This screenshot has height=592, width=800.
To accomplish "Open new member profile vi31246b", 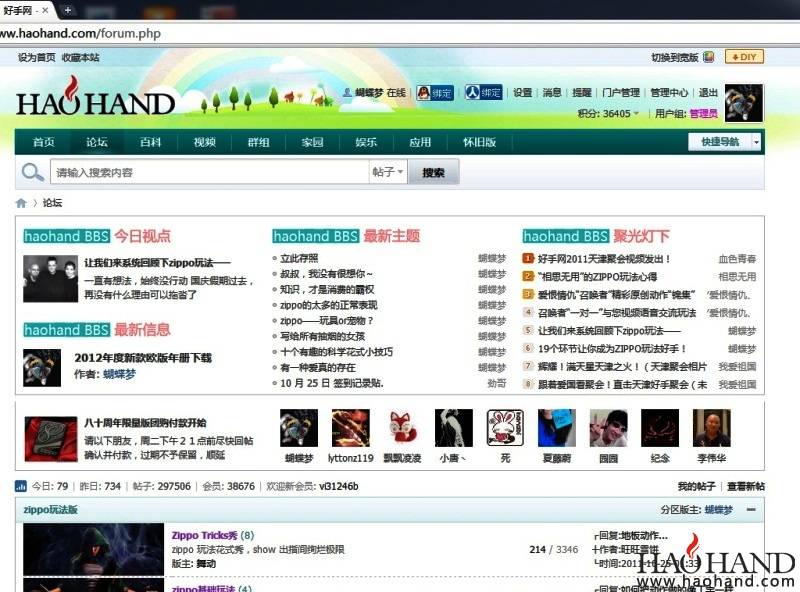I will pos(339,486).
